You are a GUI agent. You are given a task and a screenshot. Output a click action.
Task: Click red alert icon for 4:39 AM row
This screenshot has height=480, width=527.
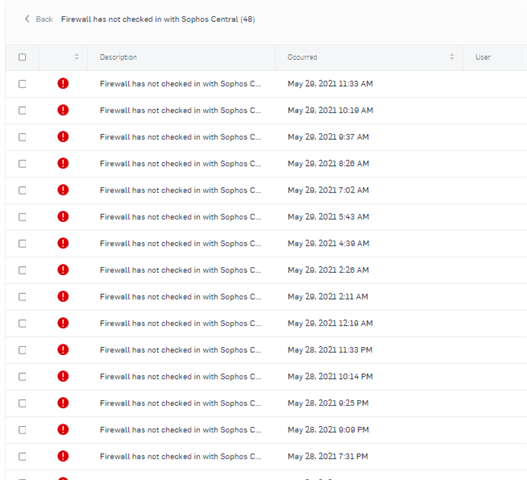[x=63, y=243]
